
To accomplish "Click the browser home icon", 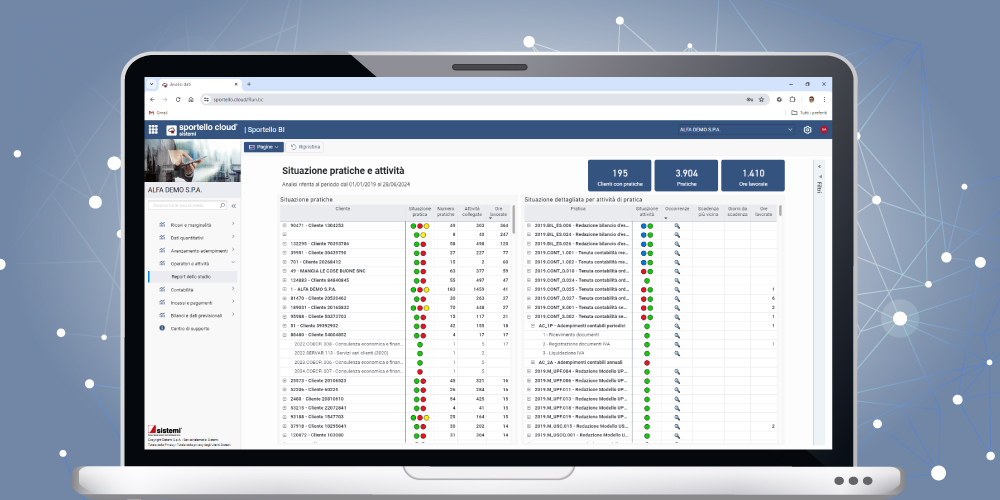I will pos(190,99).
